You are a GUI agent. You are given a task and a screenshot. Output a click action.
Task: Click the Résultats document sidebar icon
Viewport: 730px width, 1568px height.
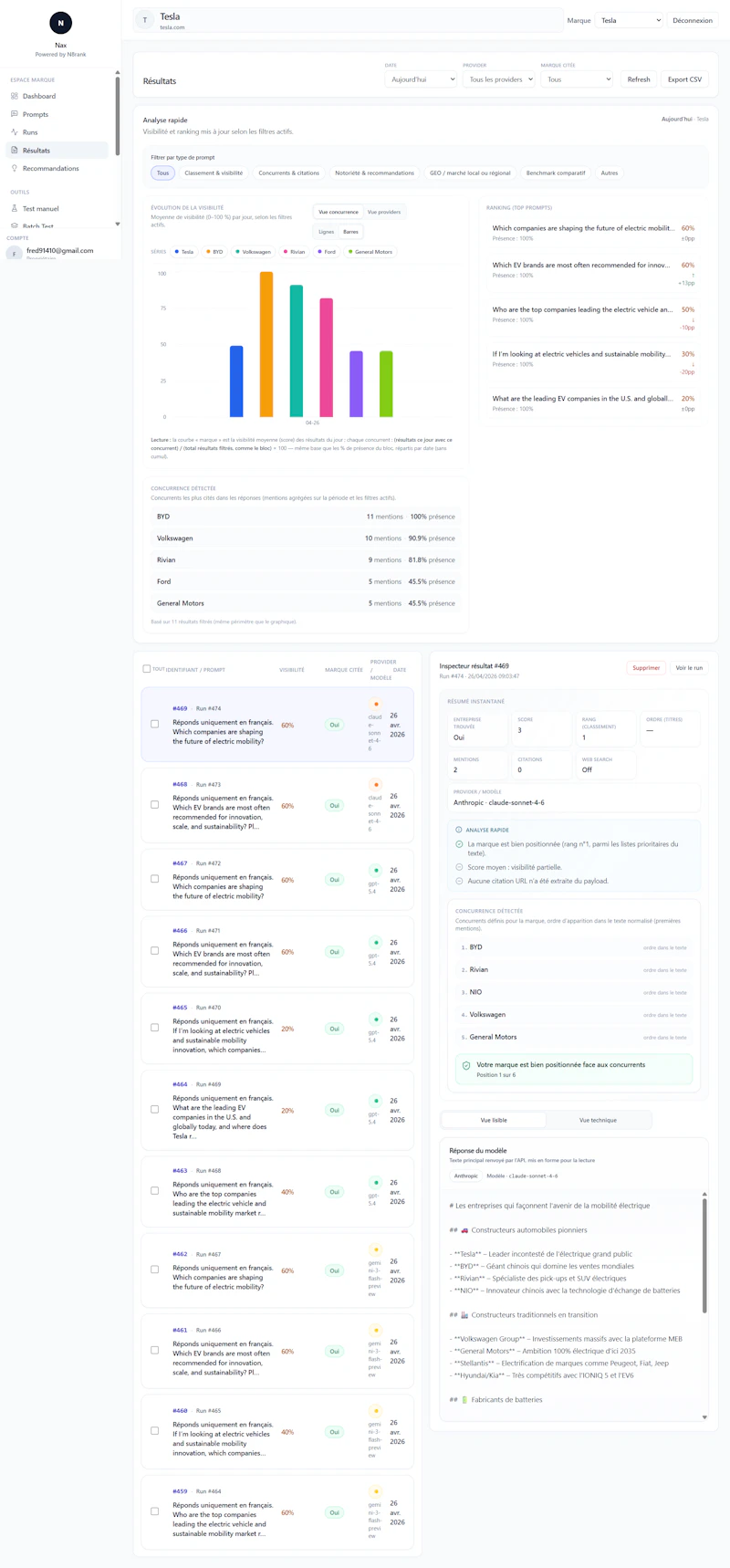pyautogui.click(x=15, y=151)
